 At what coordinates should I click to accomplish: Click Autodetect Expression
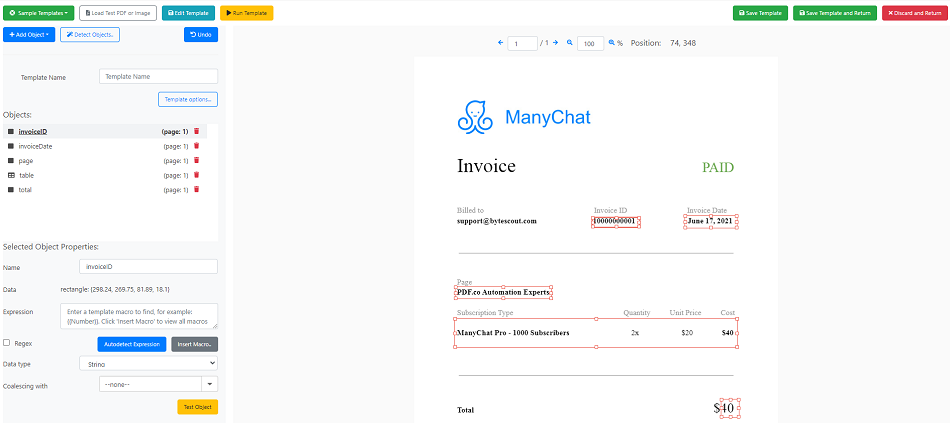coord(131,344)
